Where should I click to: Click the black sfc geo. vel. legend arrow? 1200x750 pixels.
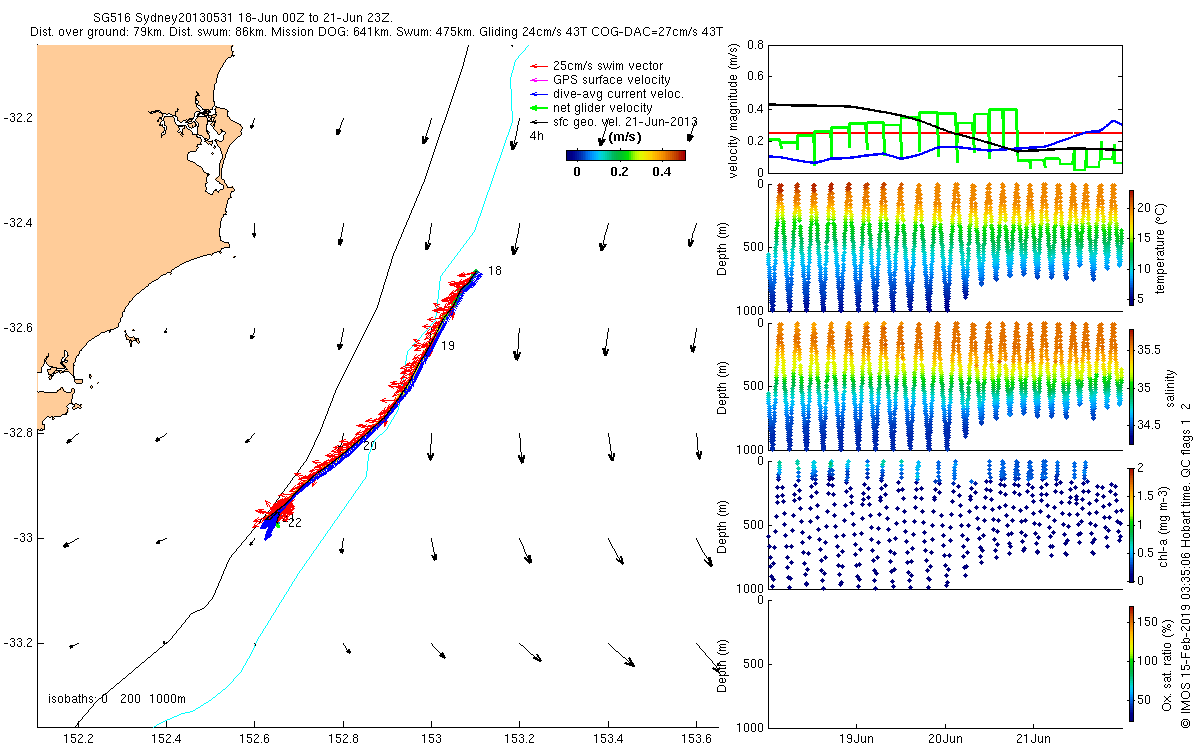click(538, 121)
